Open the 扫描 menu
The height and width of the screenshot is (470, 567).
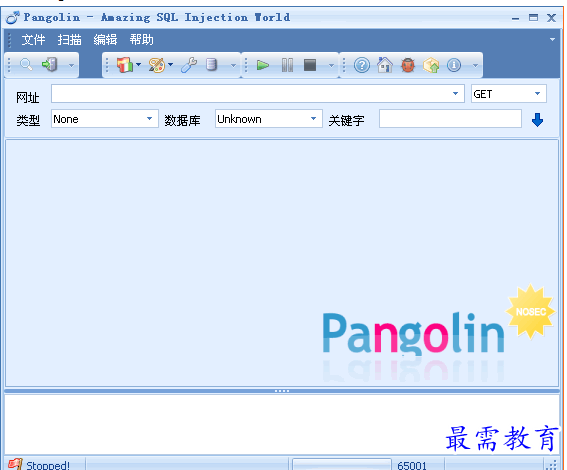pos(69,40)
